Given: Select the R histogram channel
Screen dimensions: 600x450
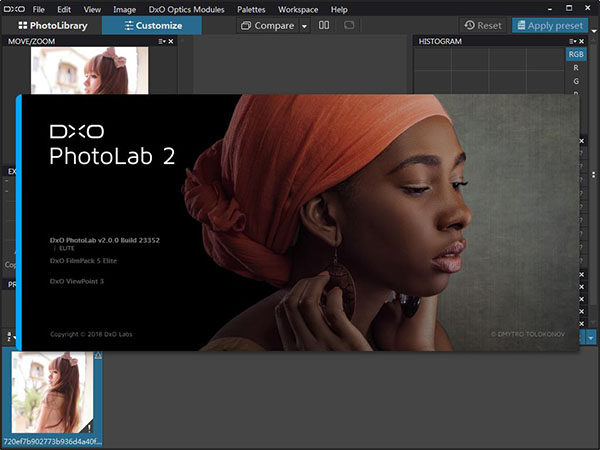Looking at the screenshot, I should (x=576, y=68).
